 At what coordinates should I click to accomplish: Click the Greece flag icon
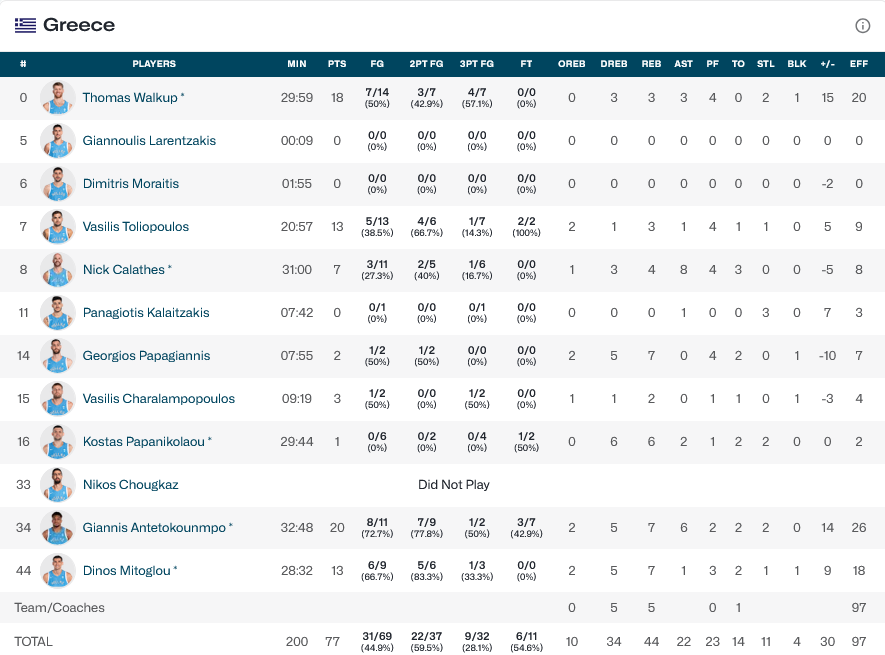25,26
